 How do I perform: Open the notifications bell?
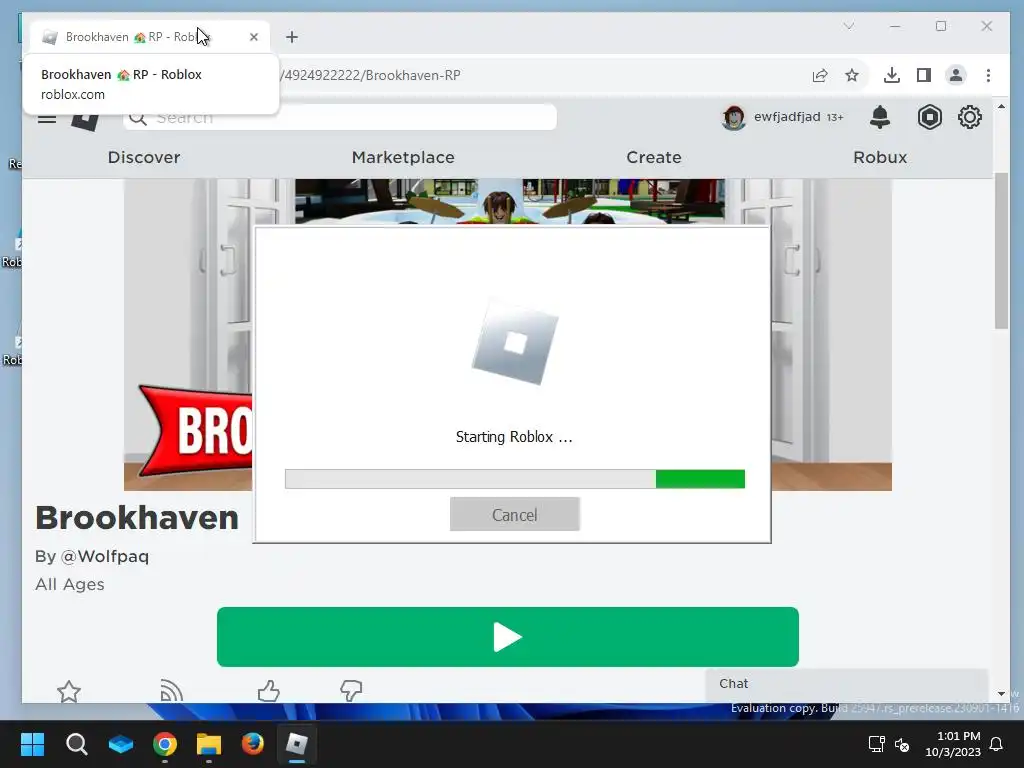pos(880,117)
